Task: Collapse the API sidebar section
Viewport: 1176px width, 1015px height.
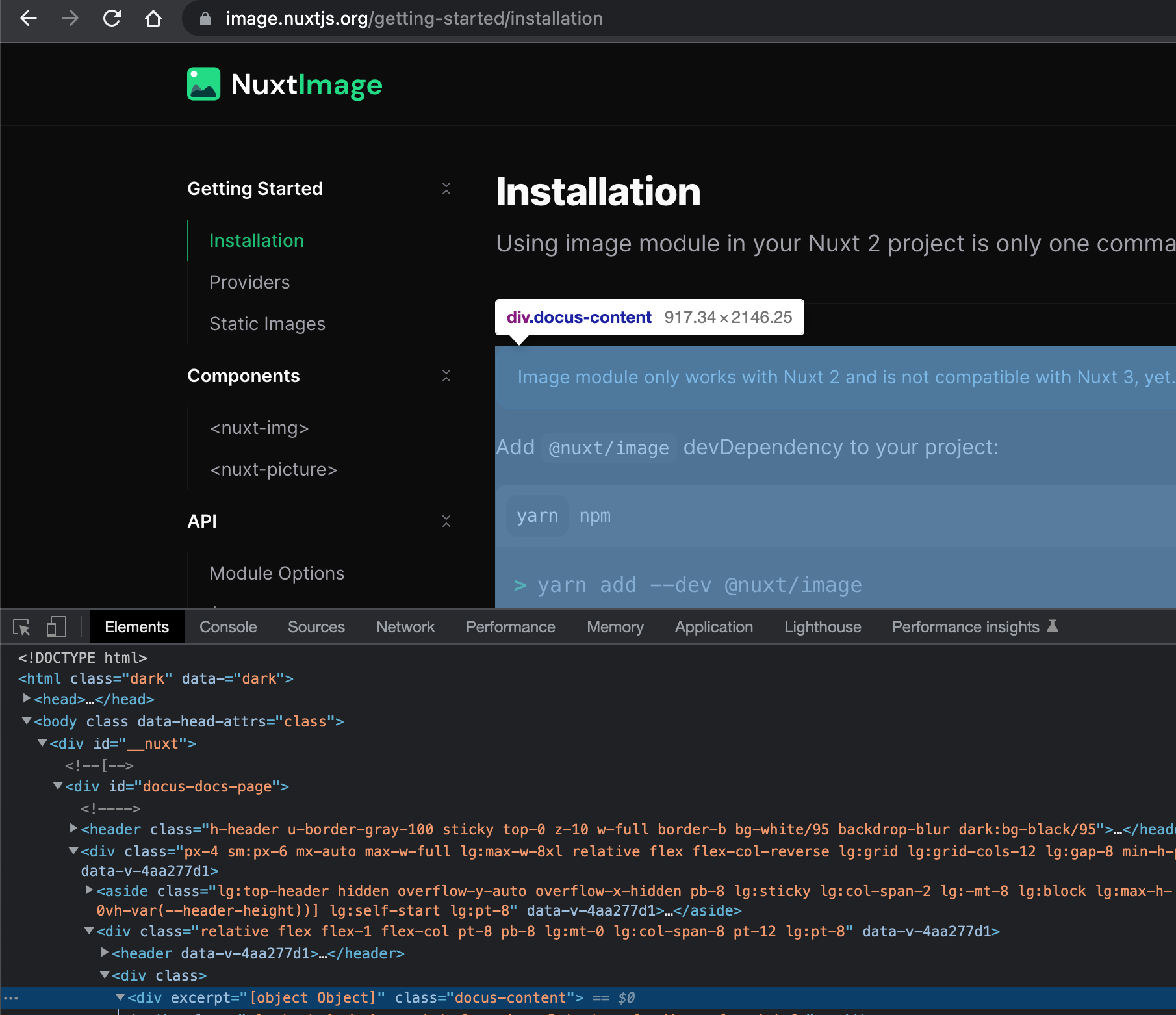Action: point(446,521)
